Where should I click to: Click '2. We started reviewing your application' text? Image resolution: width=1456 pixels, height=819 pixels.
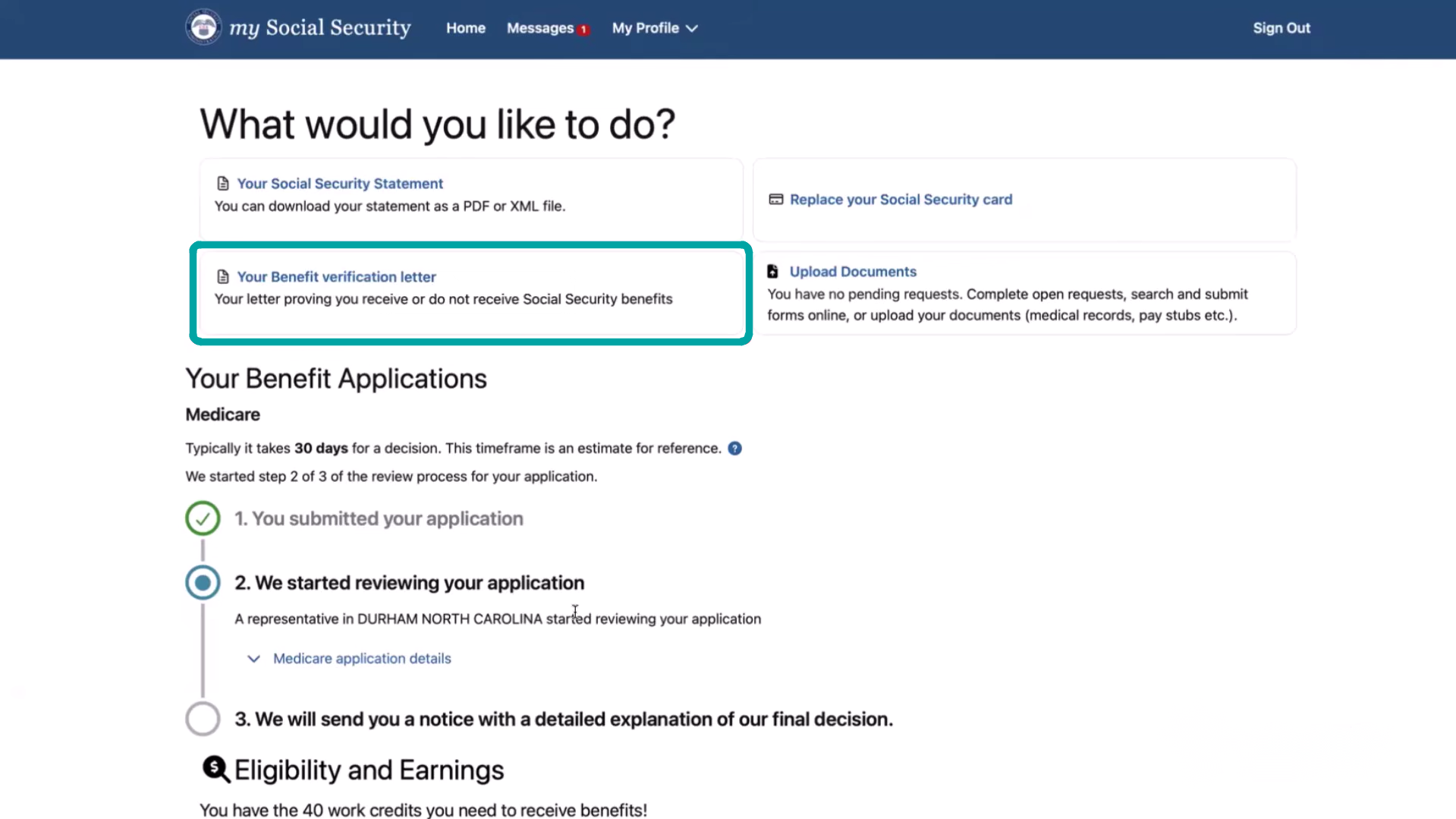409,583
